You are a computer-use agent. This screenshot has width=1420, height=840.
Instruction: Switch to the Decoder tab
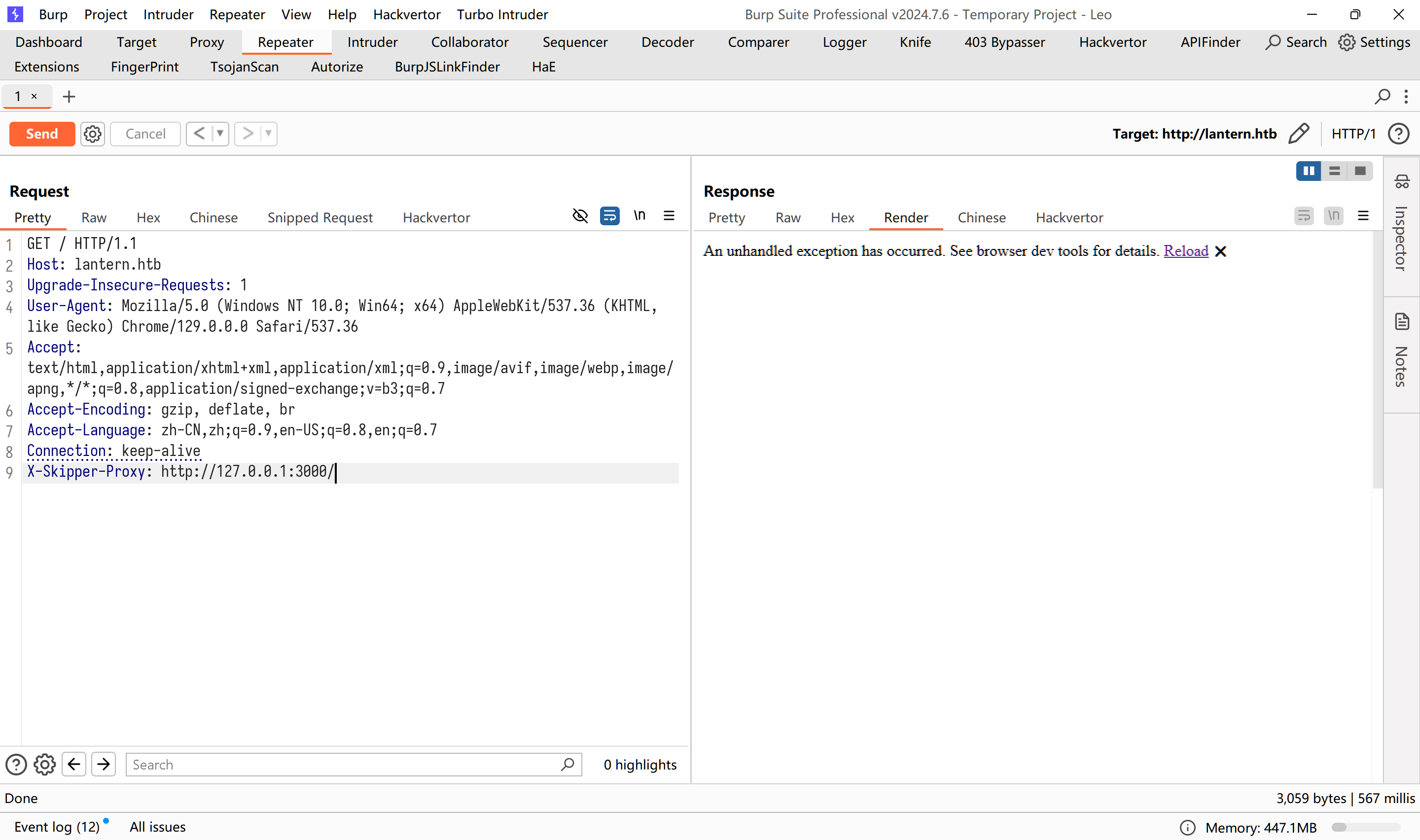pyautogui.click(x=667, y=42)
